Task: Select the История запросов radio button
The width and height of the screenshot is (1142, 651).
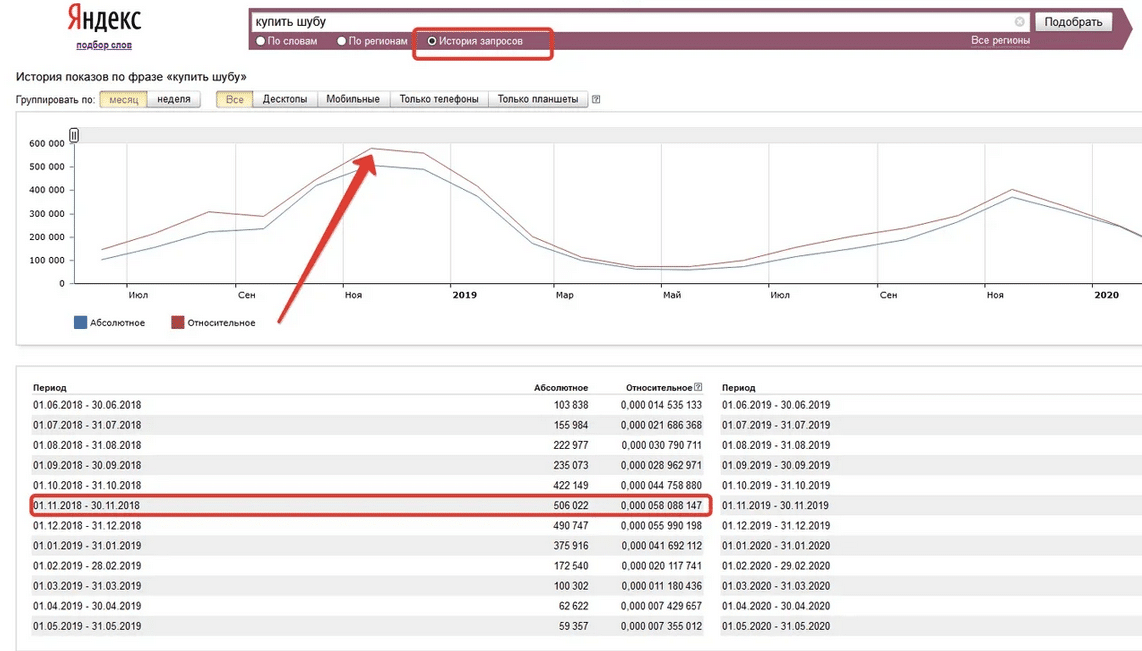Action: (x=432, y=41)
